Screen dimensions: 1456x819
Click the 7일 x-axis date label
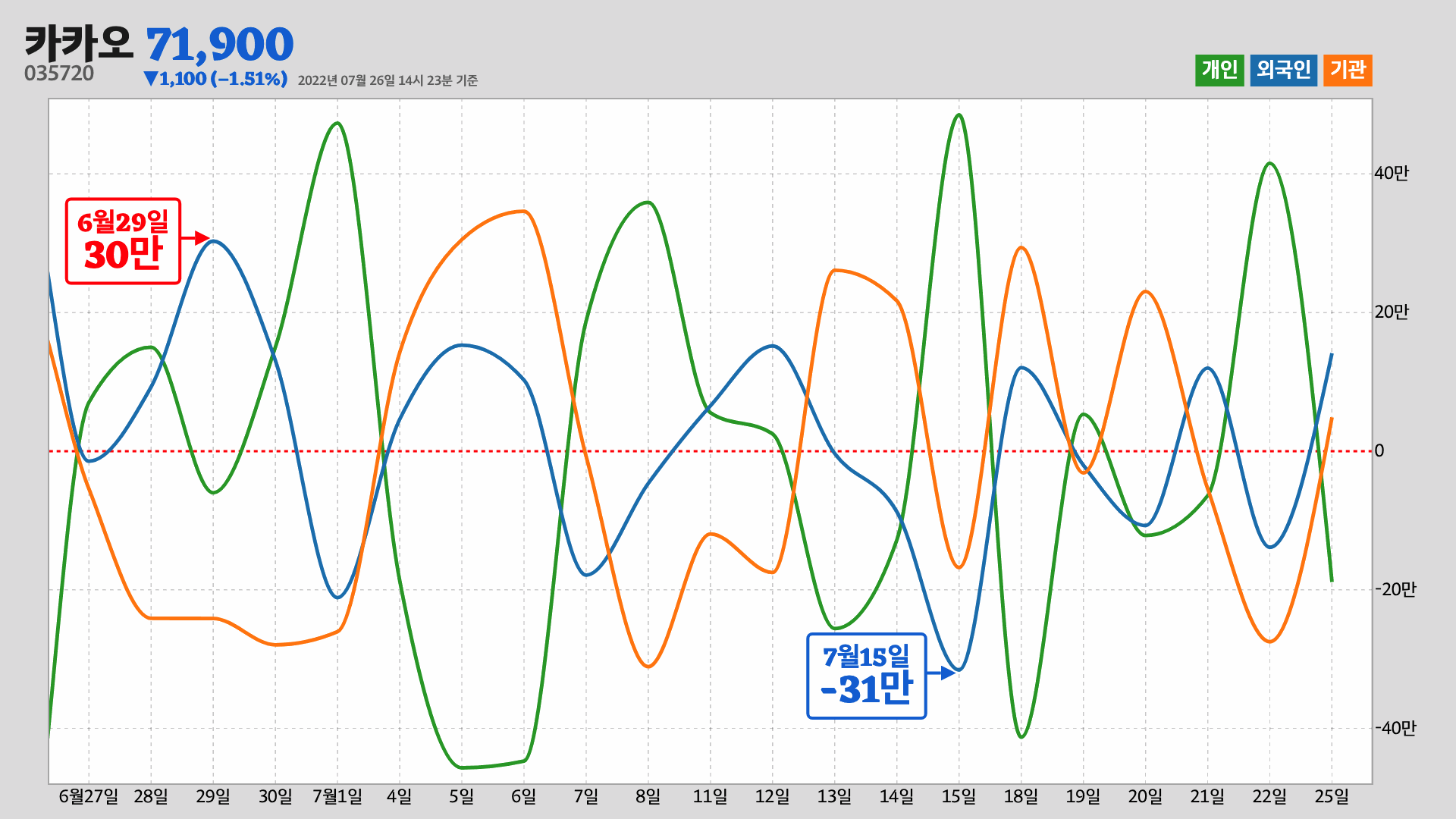point(586,797)
